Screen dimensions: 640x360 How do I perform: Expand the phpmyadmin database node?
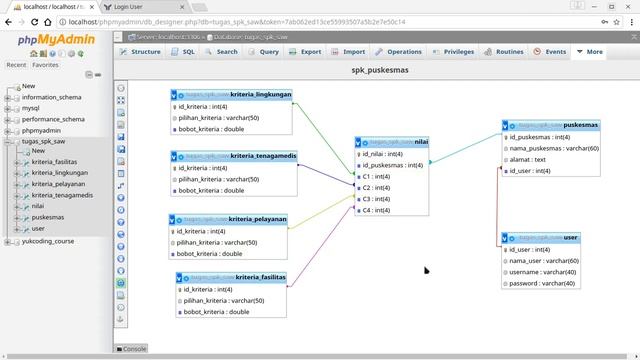(x=7, y=131)
